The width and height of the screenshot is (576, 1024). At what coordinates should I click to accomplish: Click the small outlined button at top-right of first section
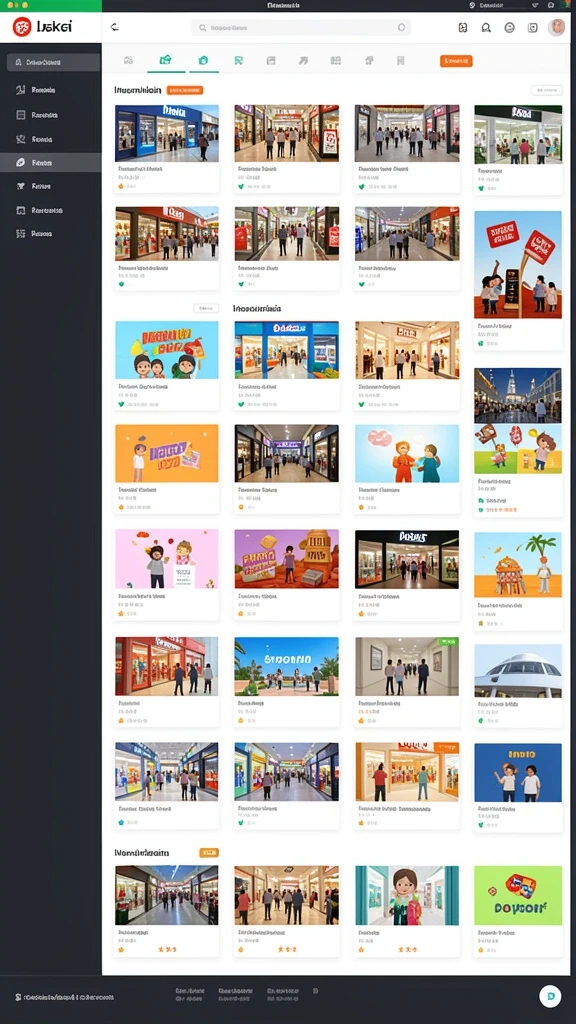pos(547,90)
